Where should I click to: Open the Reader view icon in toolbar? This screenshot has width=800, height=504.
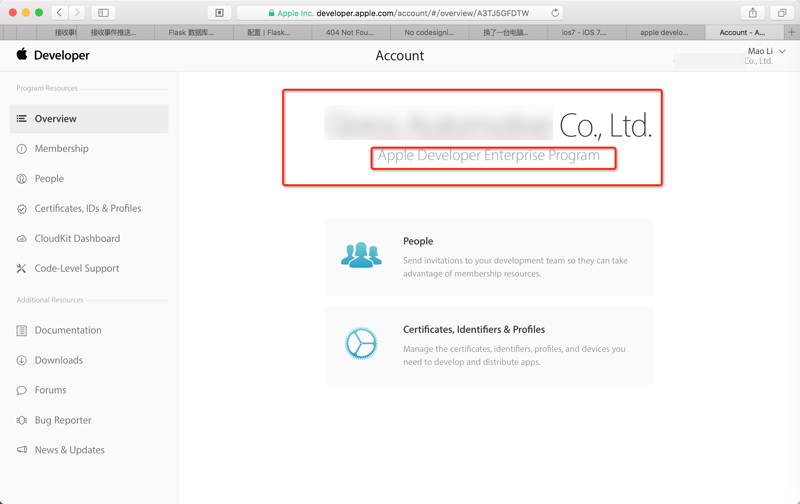[x=219, y=13]
